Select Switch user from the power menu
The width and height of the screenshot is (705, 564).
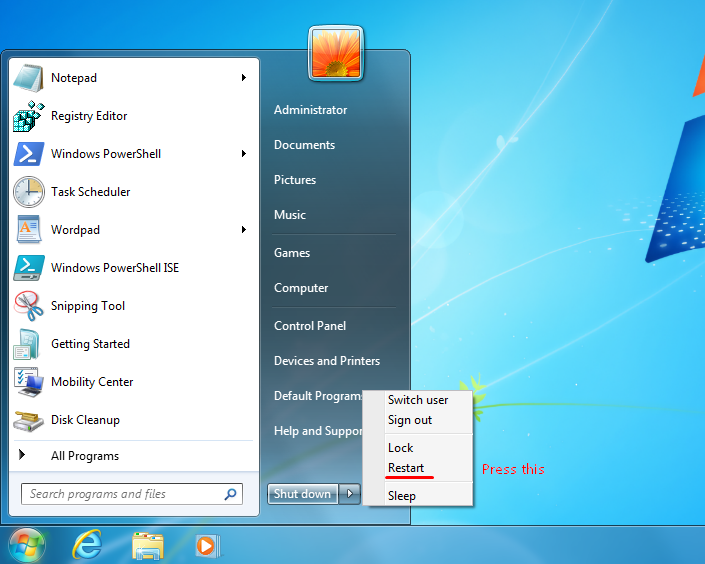[x=418, y=400]
